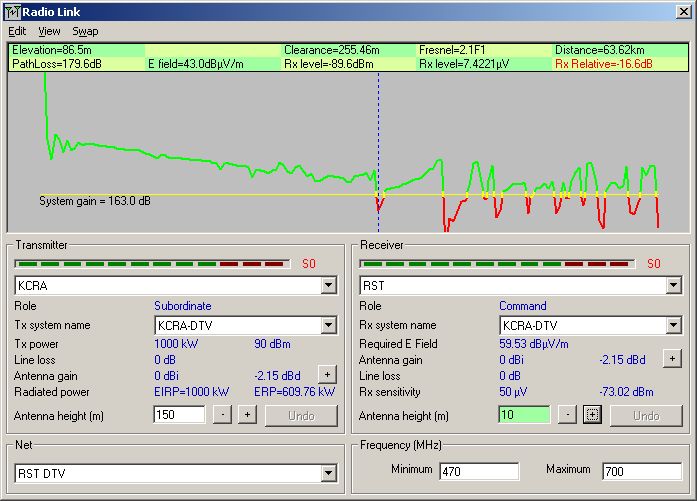Click the receiver S-meter signal bar
Screen dimensions: 697x501
click(495, 264)
